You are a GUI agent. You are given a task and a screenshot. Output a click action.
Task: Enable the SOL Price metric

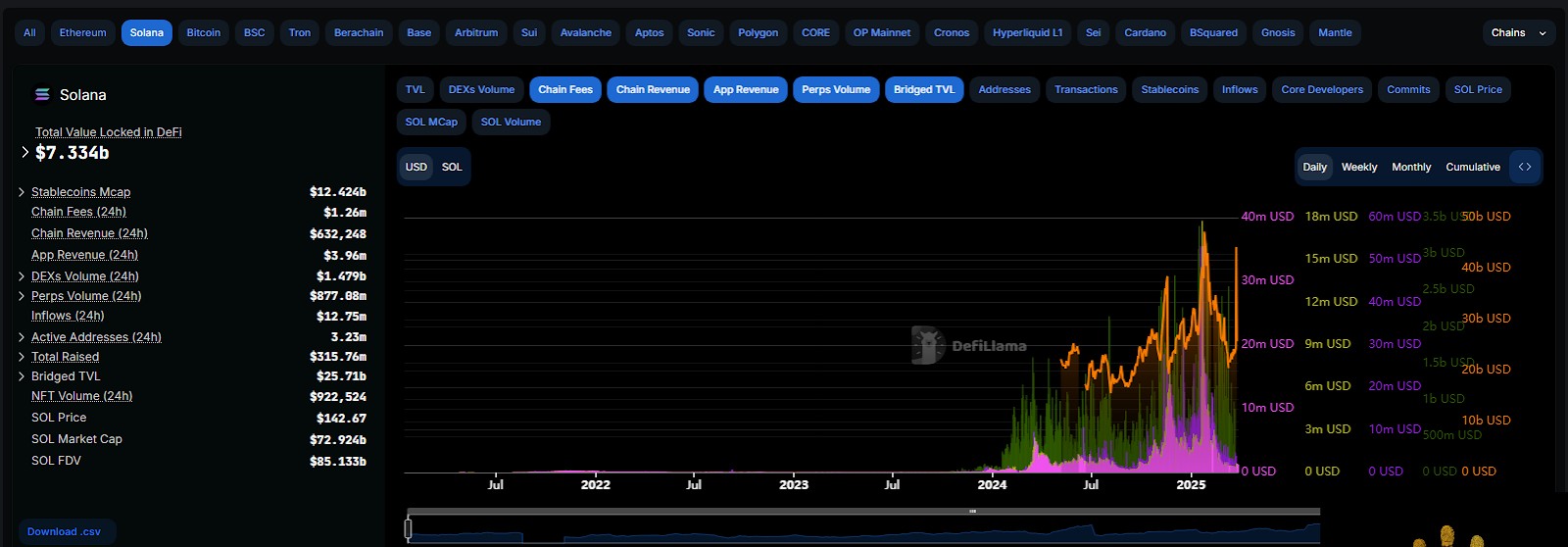coord(1478,89)
